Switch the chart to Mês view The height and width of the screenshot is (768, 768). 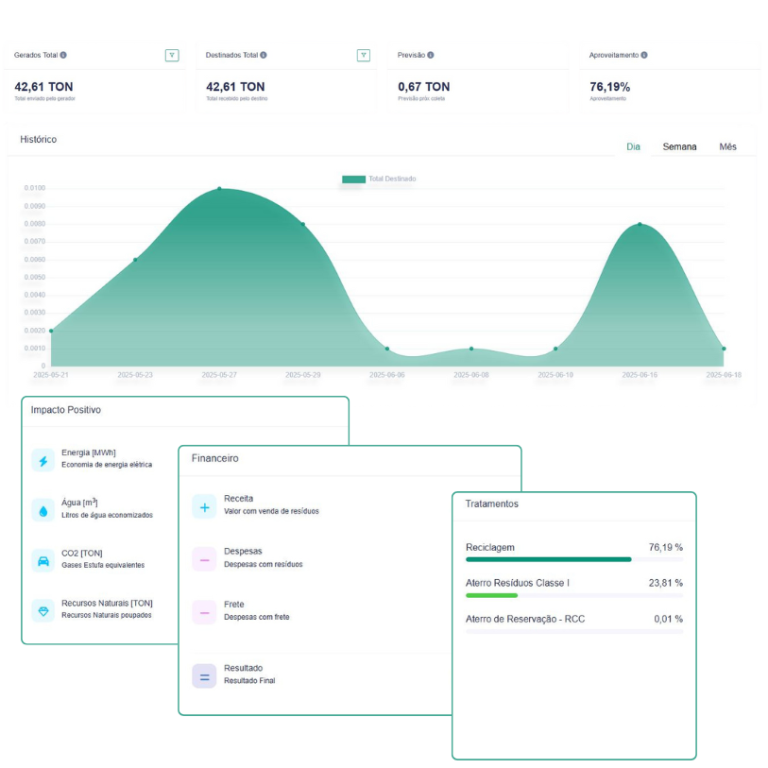(727, 147)
